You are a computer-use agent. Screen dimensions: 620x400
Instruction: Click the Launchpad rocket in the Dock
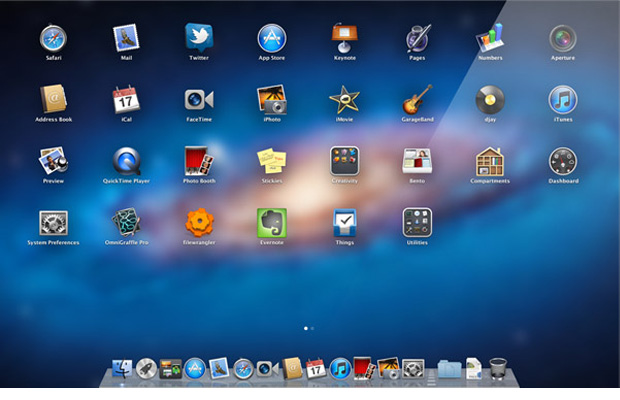pyautogui.click(x=146, y=368)
